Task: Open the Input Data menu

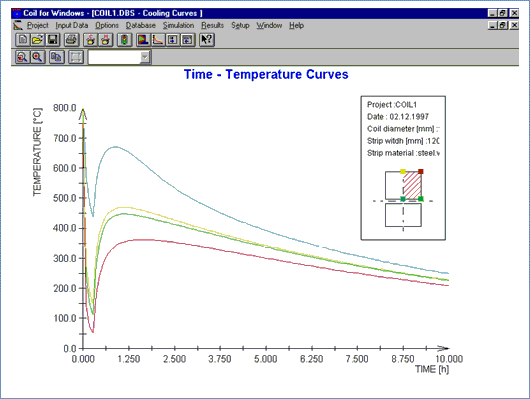Action: click(x=72, y=25)
